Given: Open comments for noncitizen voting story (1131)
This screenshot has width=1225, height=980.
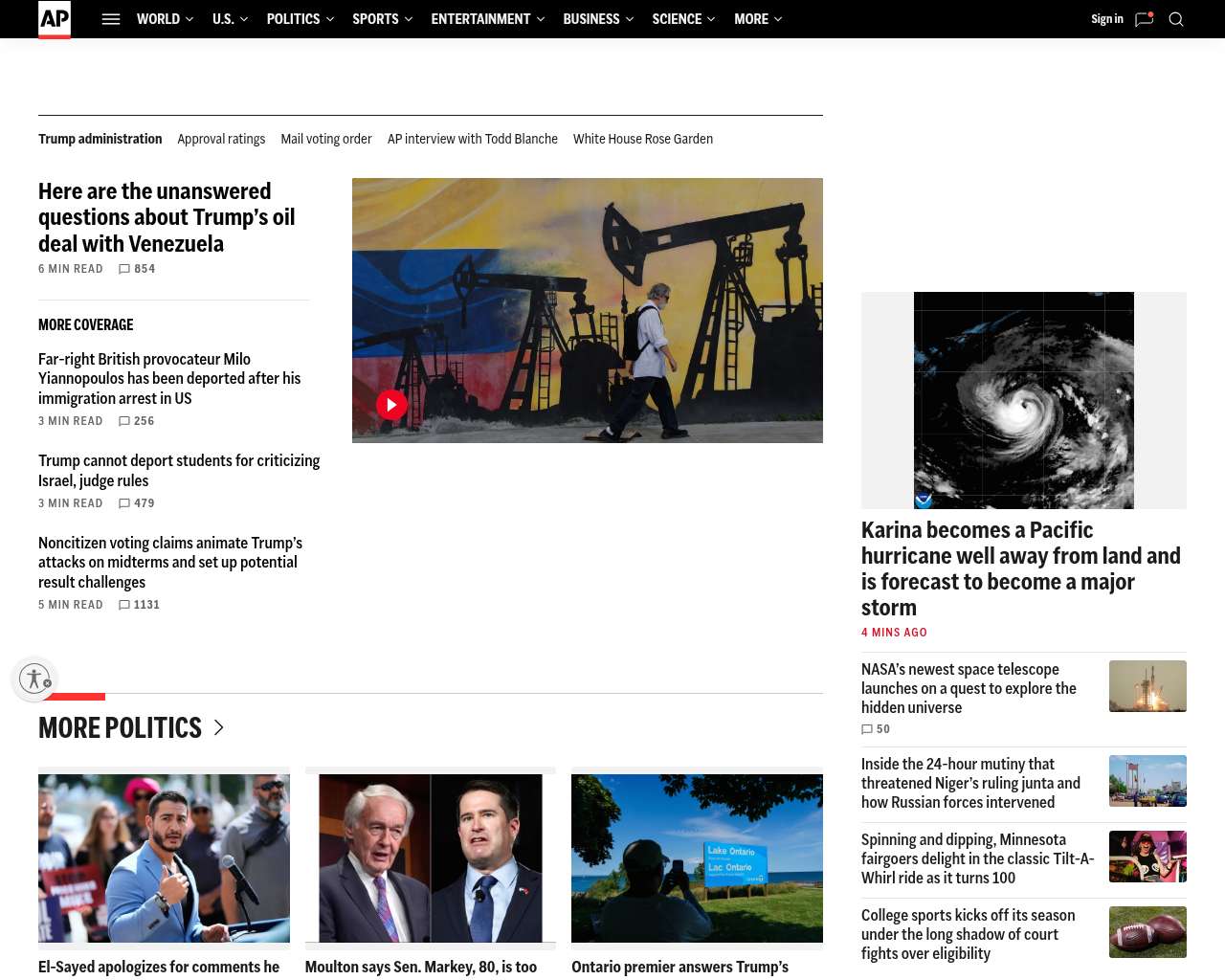Looking at the screenshot, I should (139, 605).
